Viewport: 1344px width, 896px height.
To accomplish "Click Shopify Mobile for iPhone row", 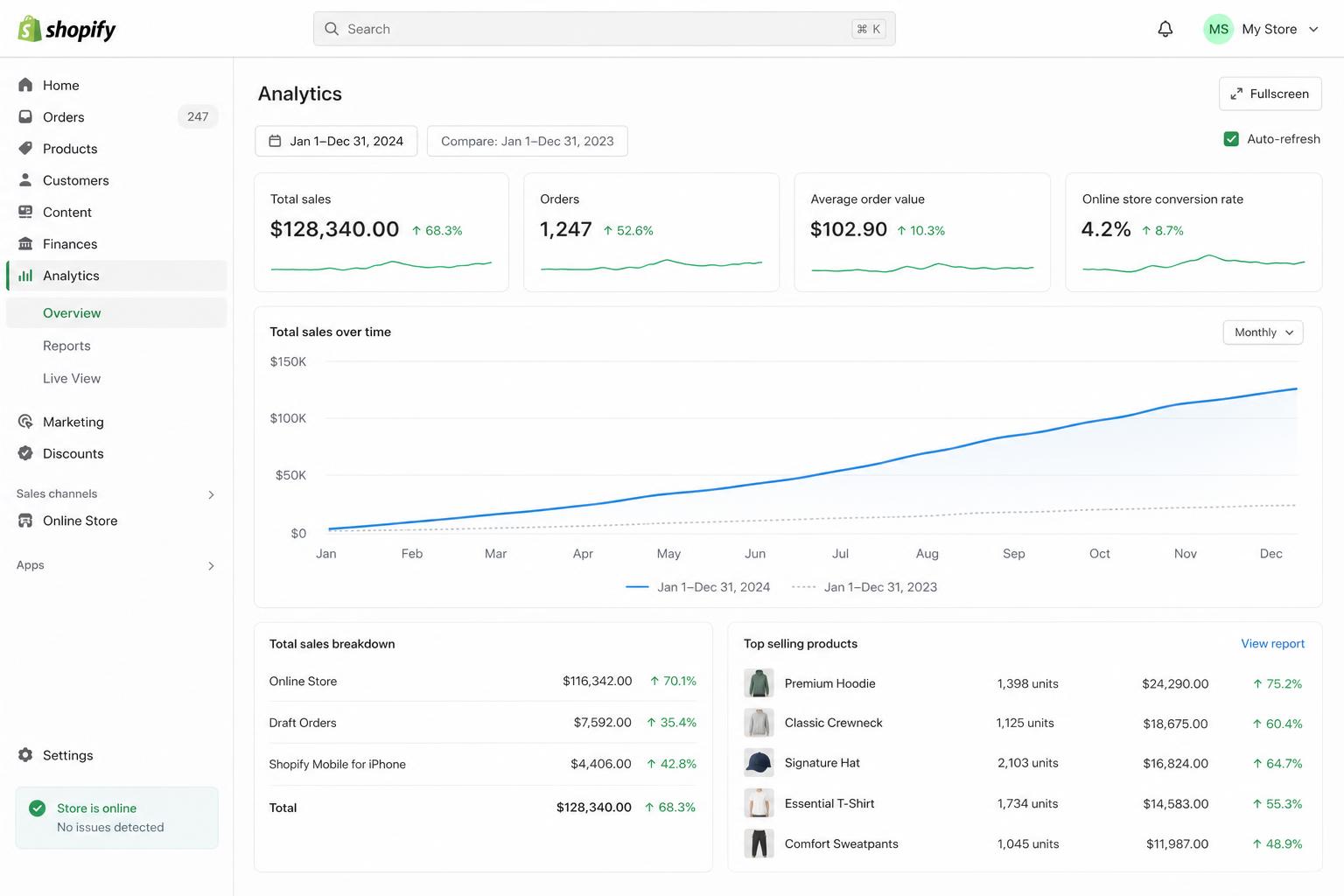I will coord(483,764).
